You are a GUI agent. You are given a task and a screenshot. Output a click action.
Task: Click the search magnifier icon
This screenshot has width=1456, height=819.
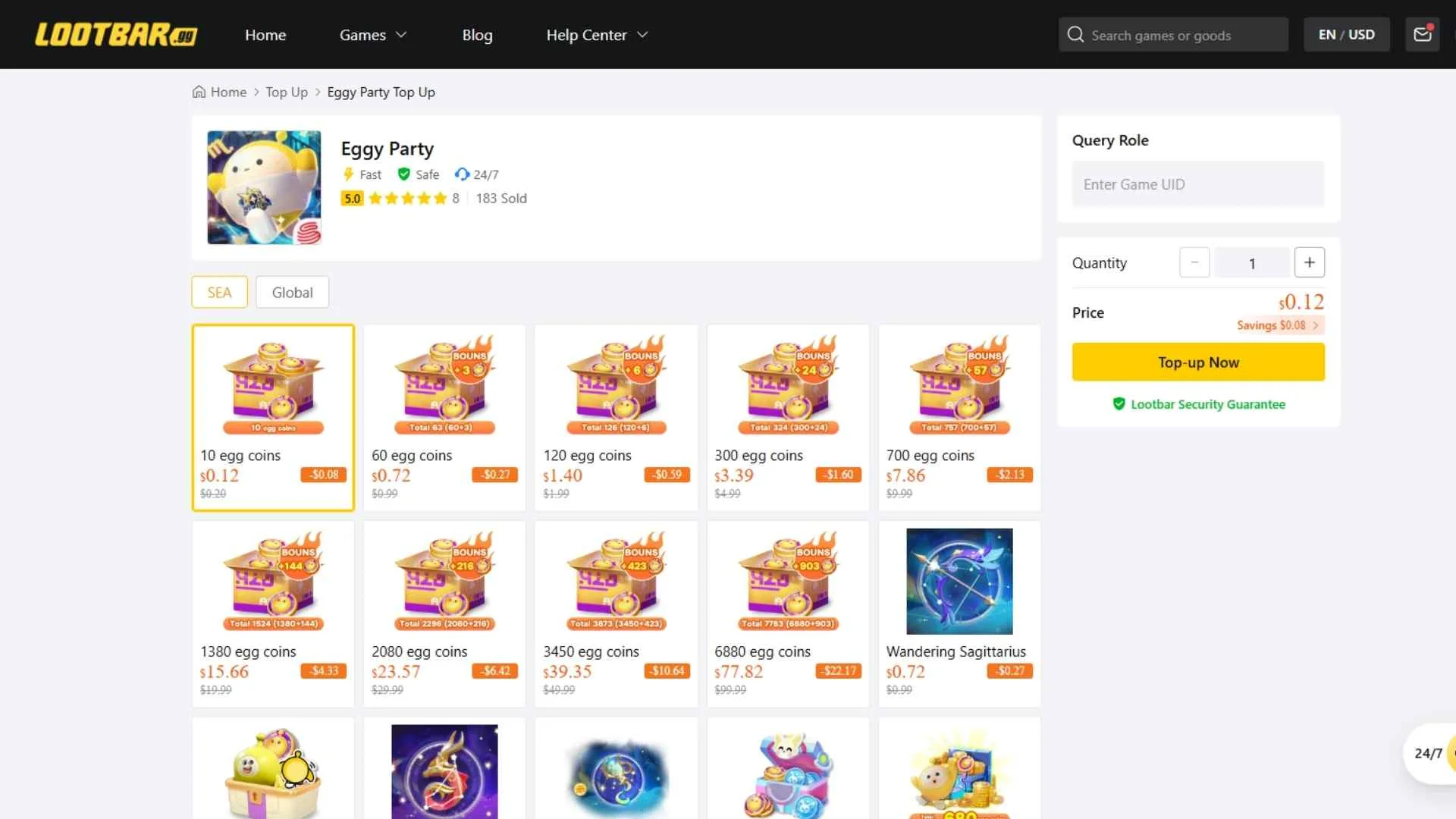pyautogui.click(x=1075, y=34)
